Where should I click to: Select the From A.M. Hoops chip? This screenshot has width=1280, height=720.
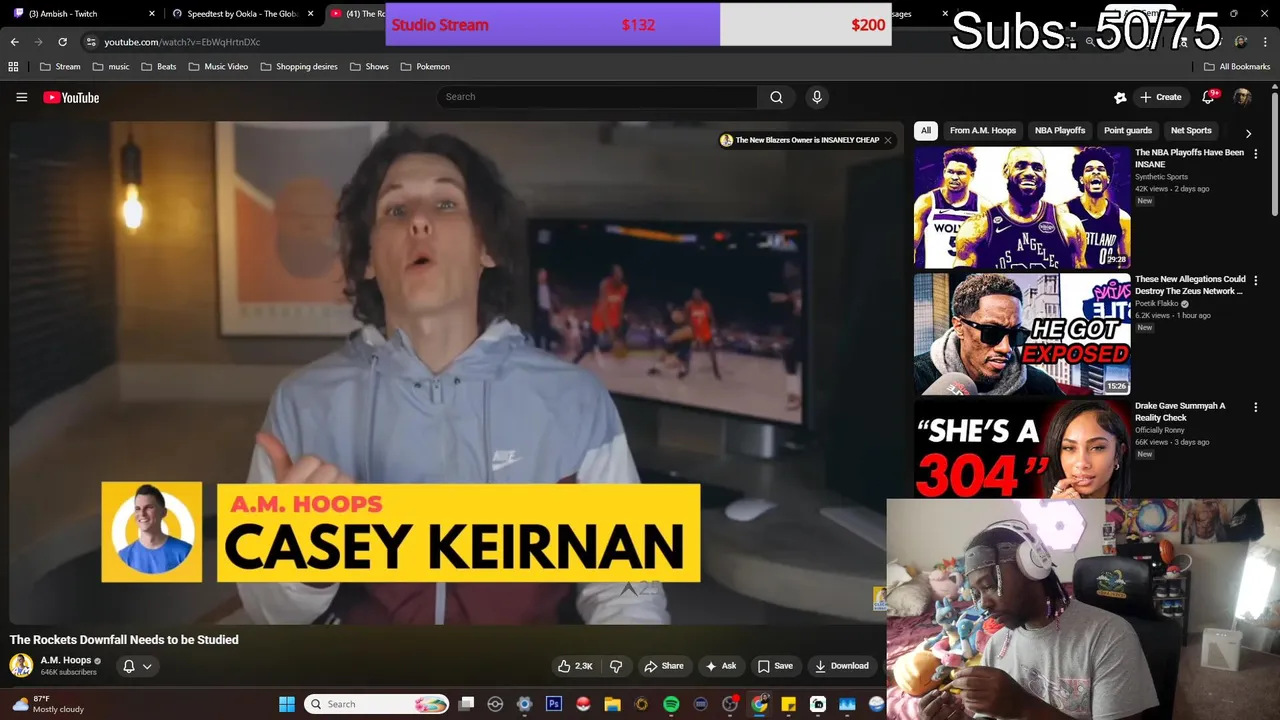[x=983, y=131]
